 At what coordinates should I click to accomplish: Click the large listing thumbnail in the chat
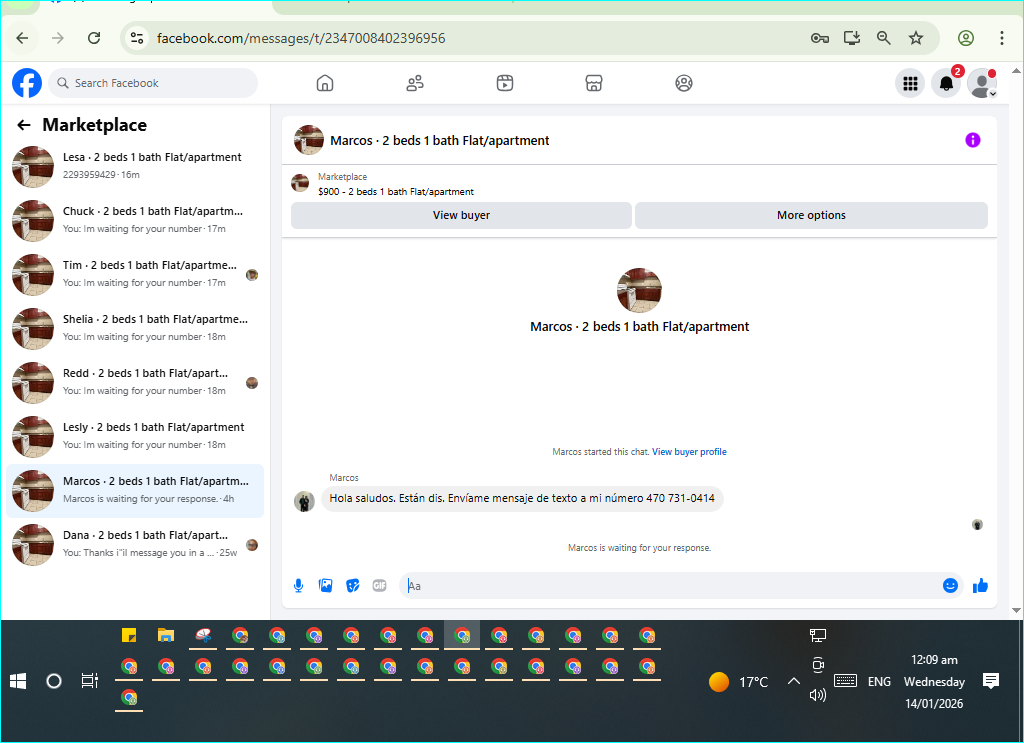pyautogui.click(x=639, y=290)
